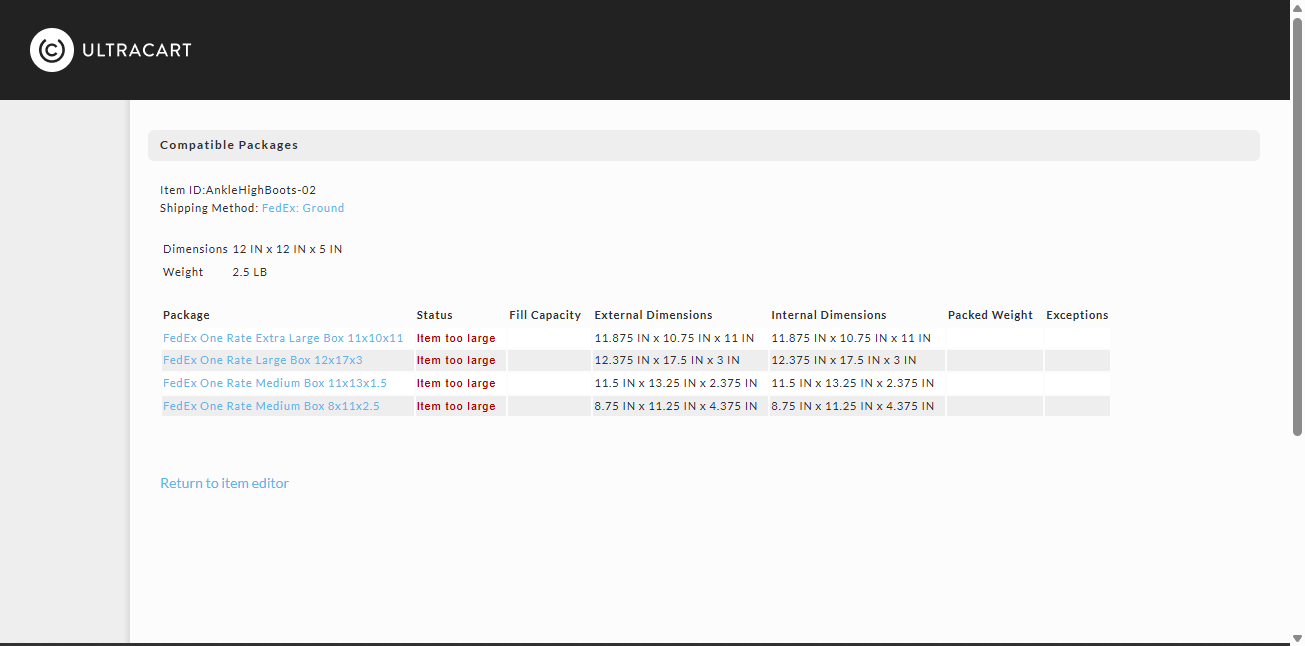Image resolution: width=1305 pixels, height=646 pixels.
Task: Click the Packed Weight column header
Action: (x=990, y=315)
